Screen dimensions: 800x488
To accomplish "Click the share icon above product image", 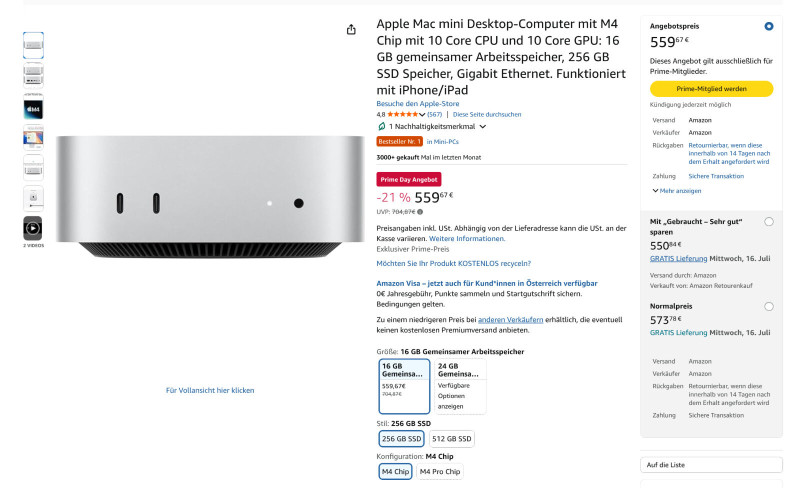I will click(x=351, y=30).
